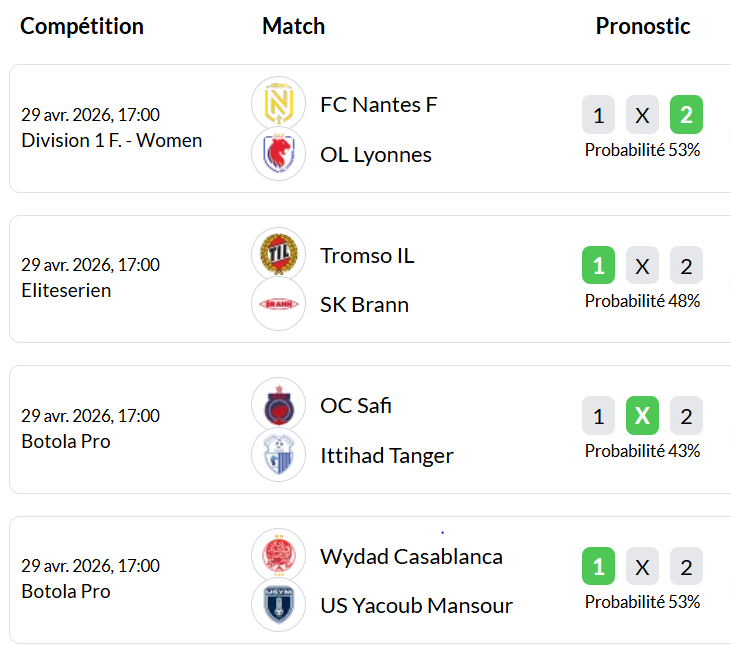The height and width of the screenshot is (659, 731).
Task: Open the Tromso IL team logo
Action: (278, 255)
